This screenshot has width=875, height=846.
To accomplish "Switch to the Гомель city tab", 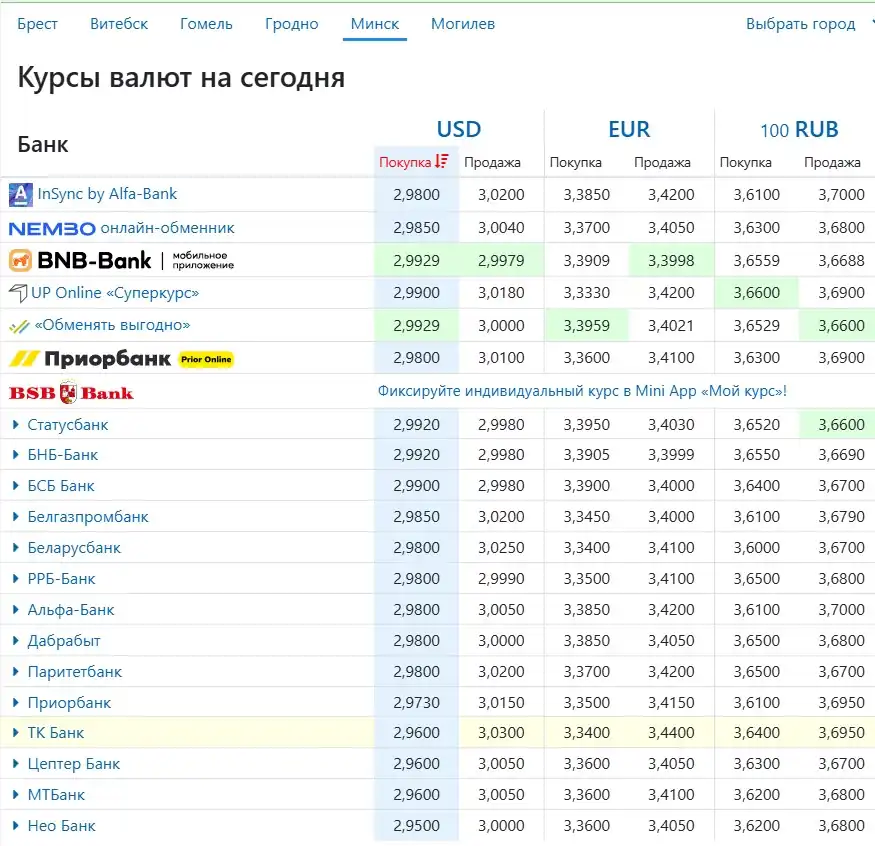I will point(206,24).
